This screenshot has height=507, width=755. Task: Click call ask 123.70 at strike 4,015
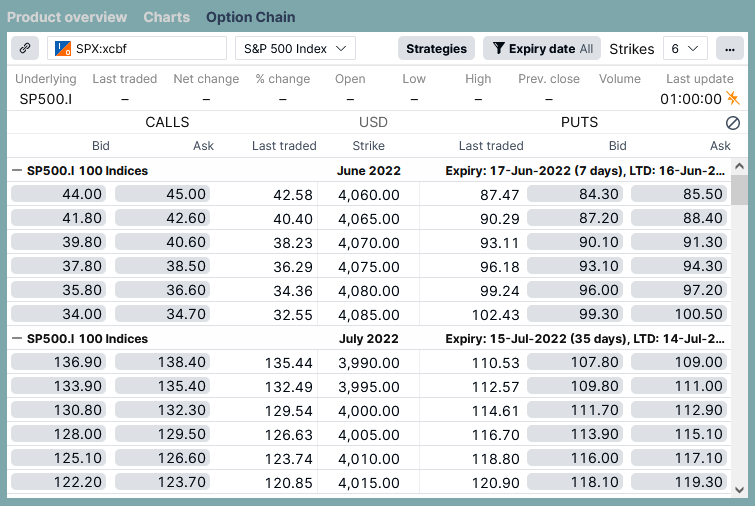(x=163, y=482)
